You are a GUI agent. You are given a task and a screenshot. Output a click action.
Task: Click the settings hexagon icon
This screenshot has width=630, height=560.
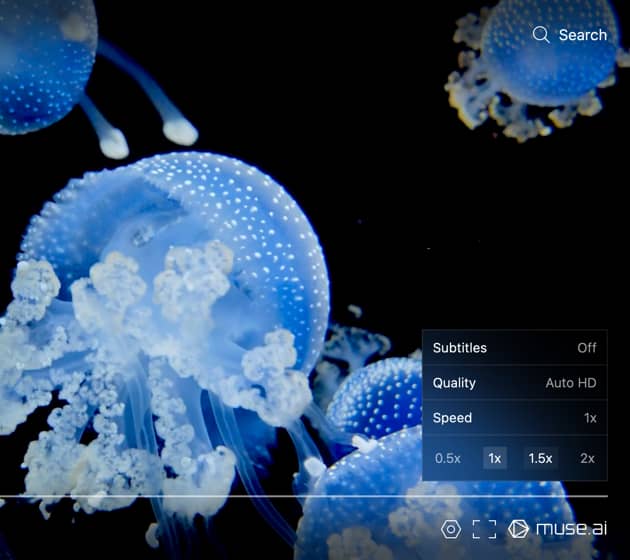[x=451, y=529]
